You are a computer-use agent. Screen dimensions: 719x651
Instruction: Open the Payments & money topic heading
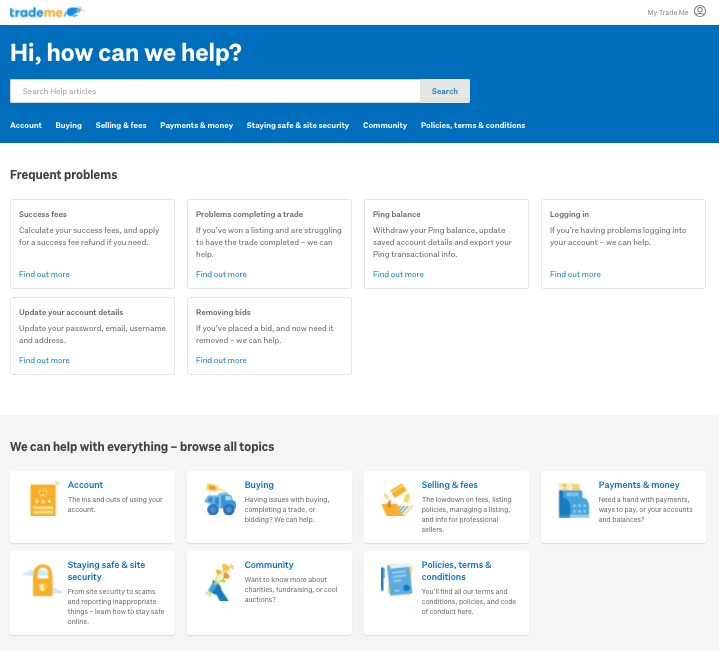[639, 485]
